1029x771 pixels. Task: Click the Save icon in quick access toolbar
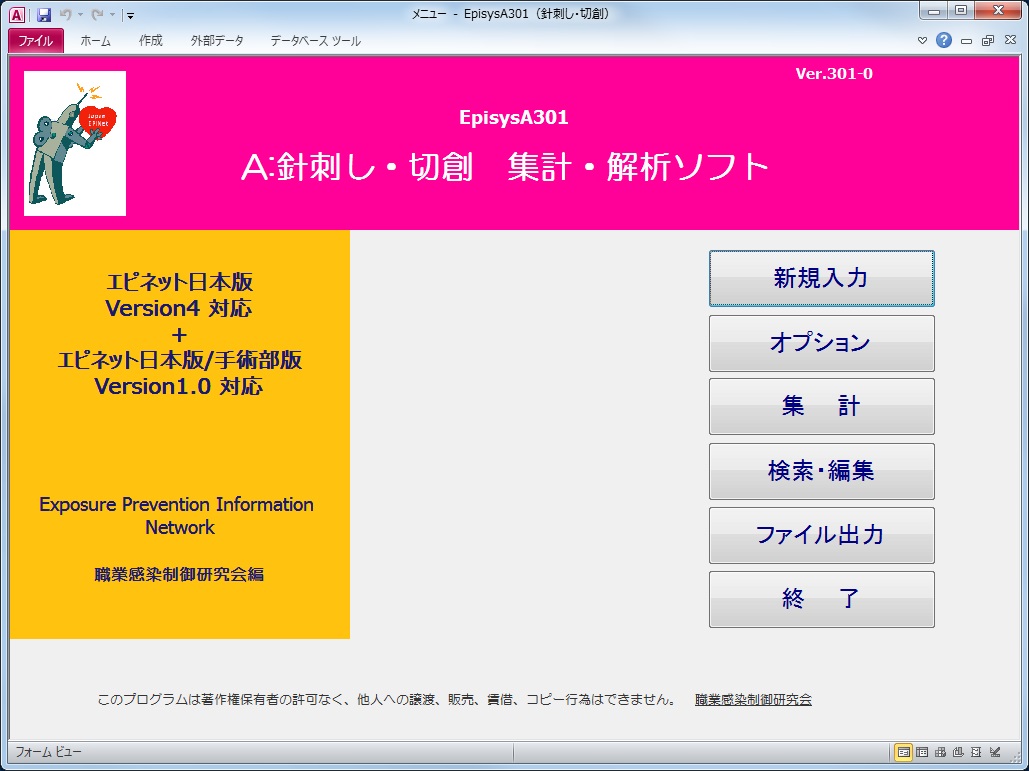click(x=44, y=15)
